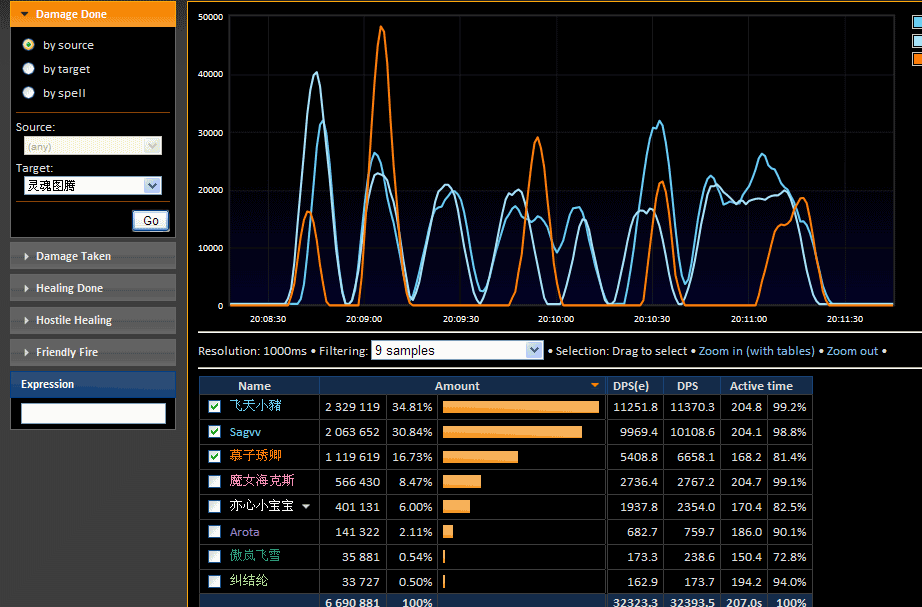Click the total active time 207.0s
This screenshot has height=607, width=922.
click(744, 602)
